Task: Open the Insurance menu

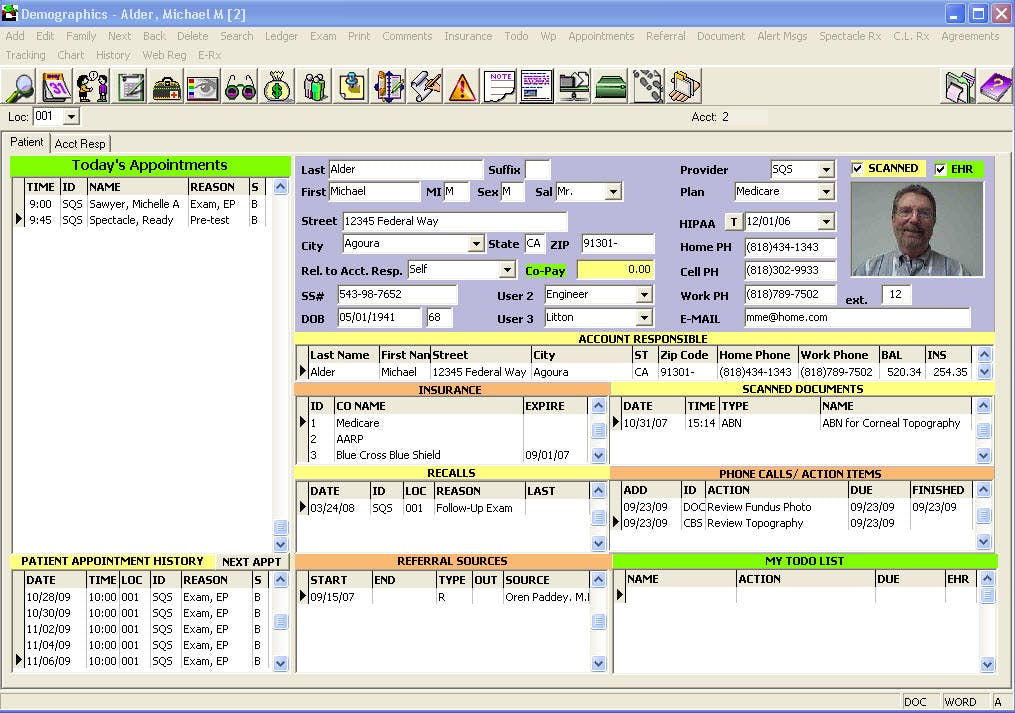Action: coord(468,36)
